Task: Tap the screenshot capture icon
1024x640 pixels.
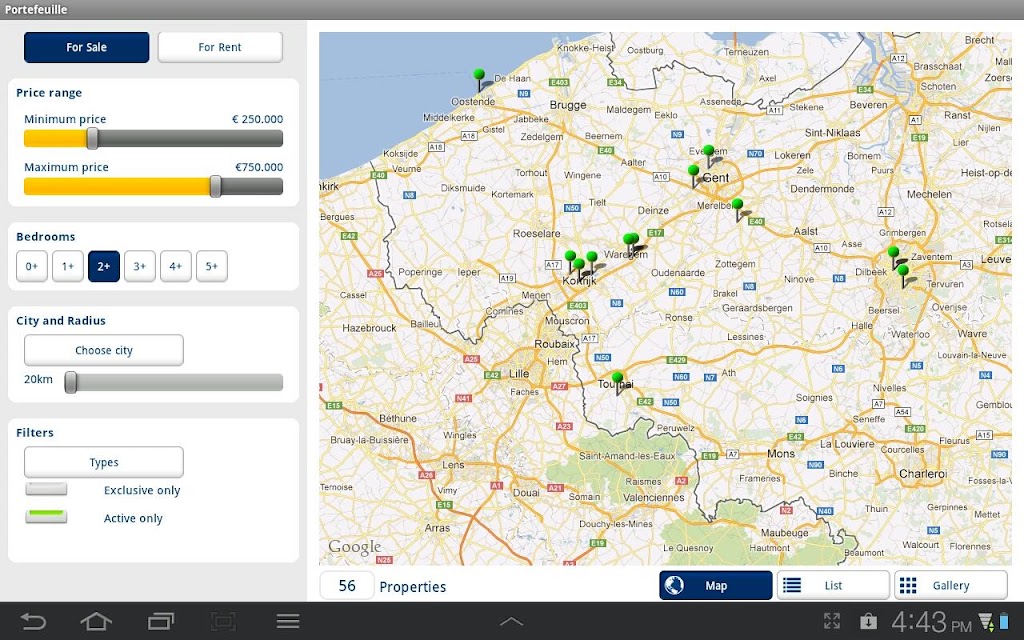Action: (223, 621)
